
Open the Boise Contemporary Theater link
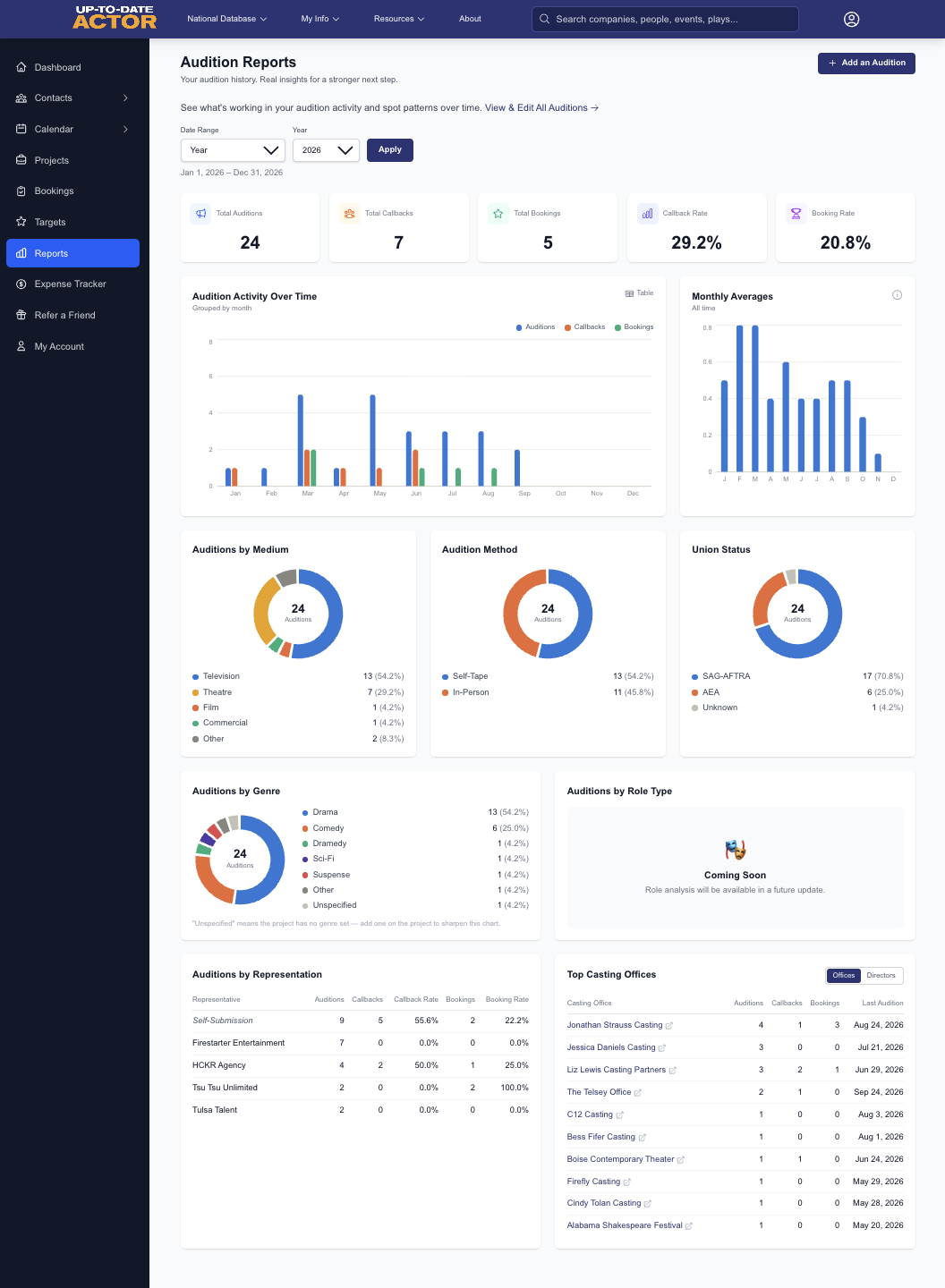[621, 1159]
